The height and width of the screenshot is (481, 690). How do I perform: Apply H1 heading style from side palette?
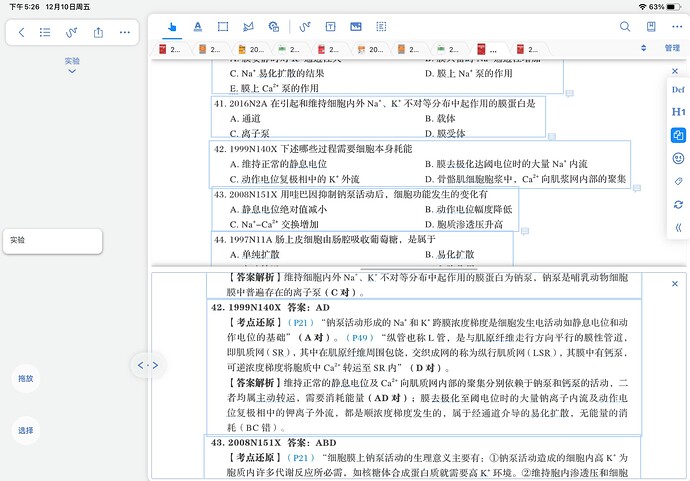pos(678,112)
